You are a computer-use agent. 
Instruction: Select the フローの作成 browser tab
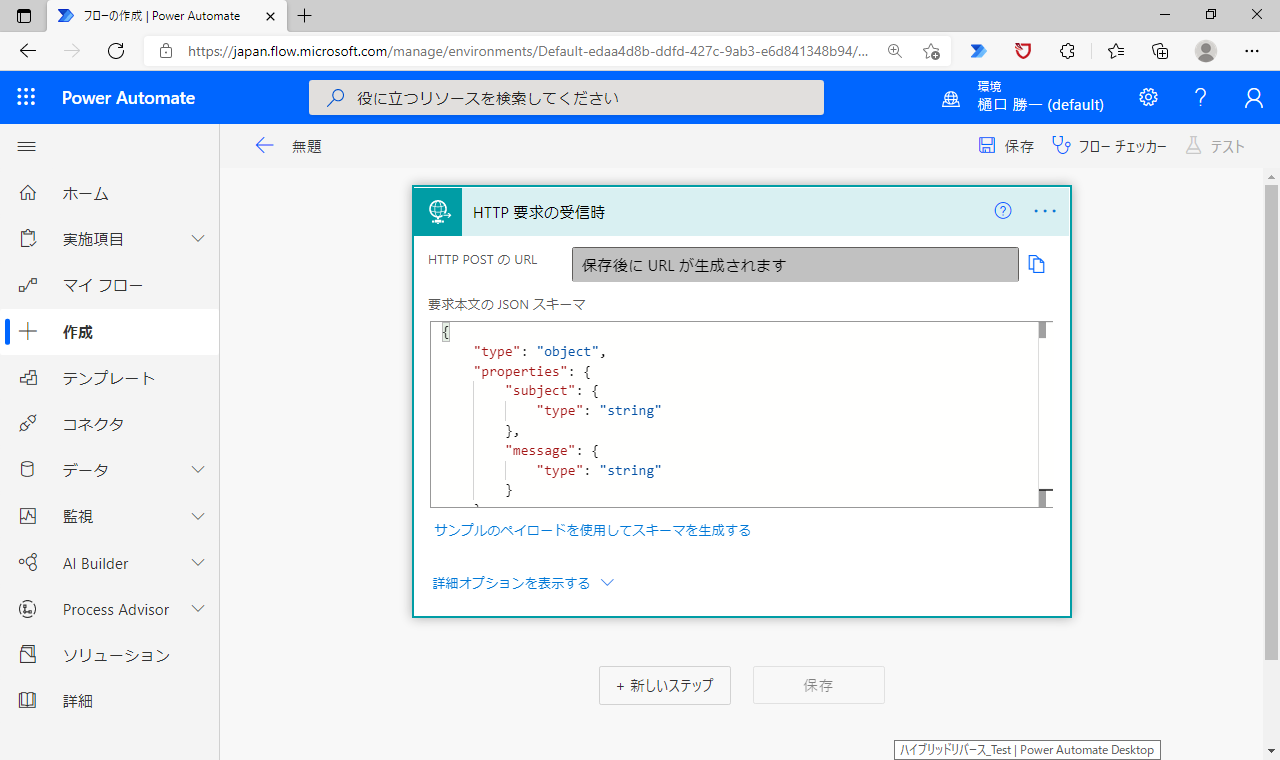click(x=166, y=16)
